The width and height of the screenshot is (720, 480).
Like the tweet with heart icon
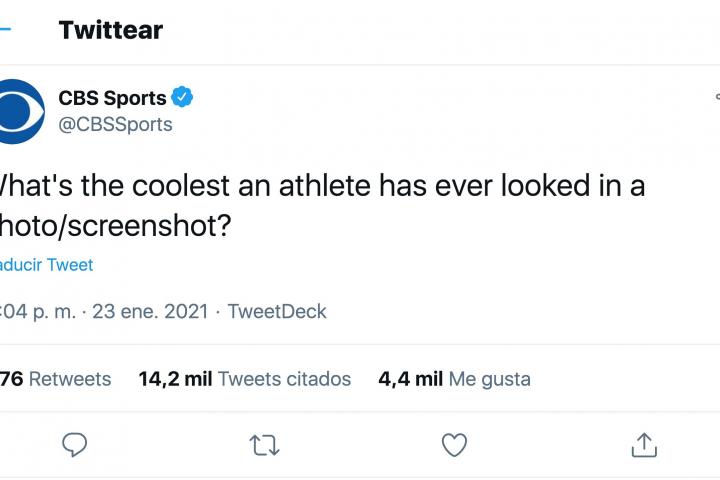click(455, 444)
